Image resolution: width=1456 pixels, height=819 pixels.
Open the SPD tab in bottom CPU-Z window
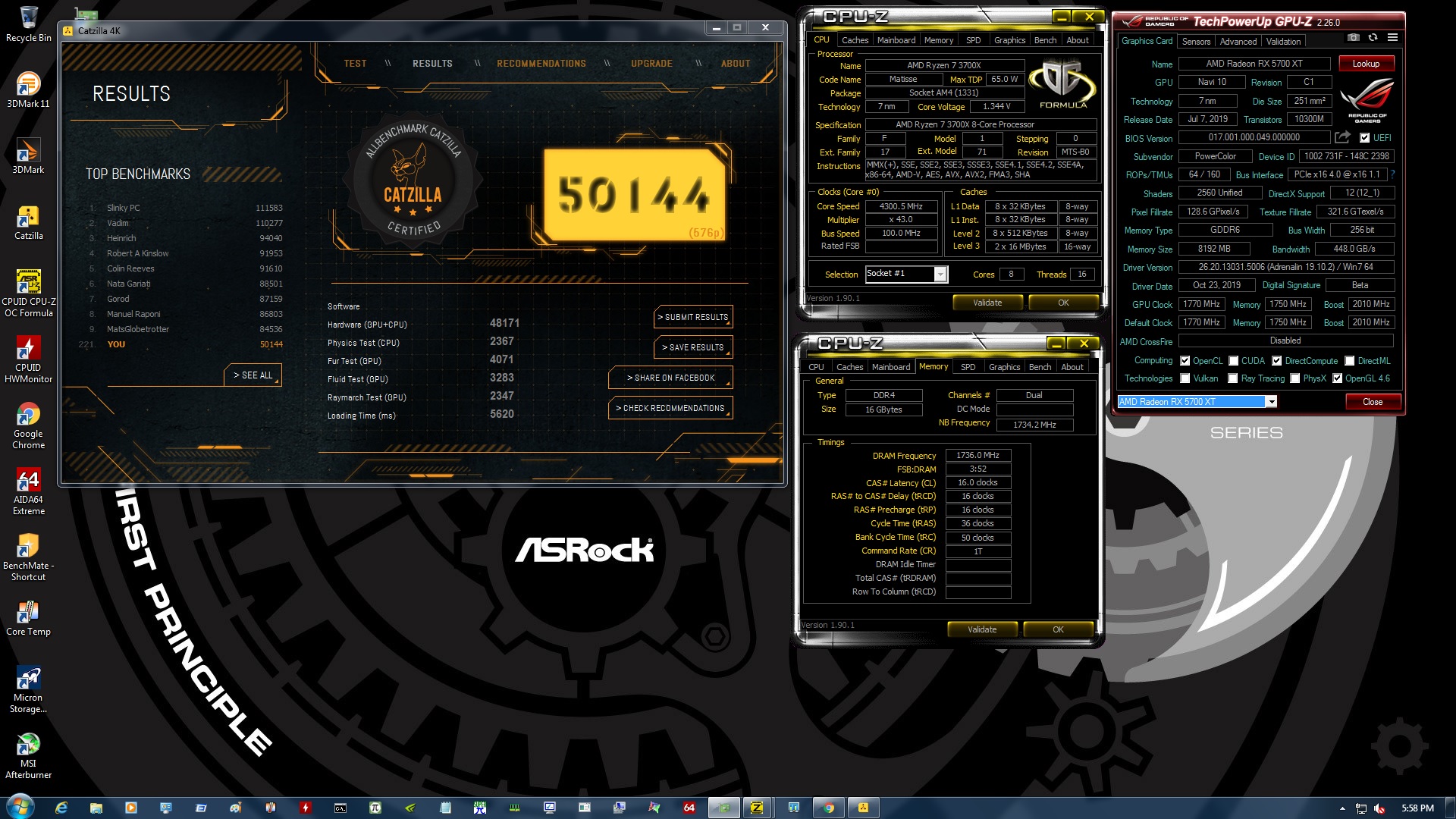968,367
